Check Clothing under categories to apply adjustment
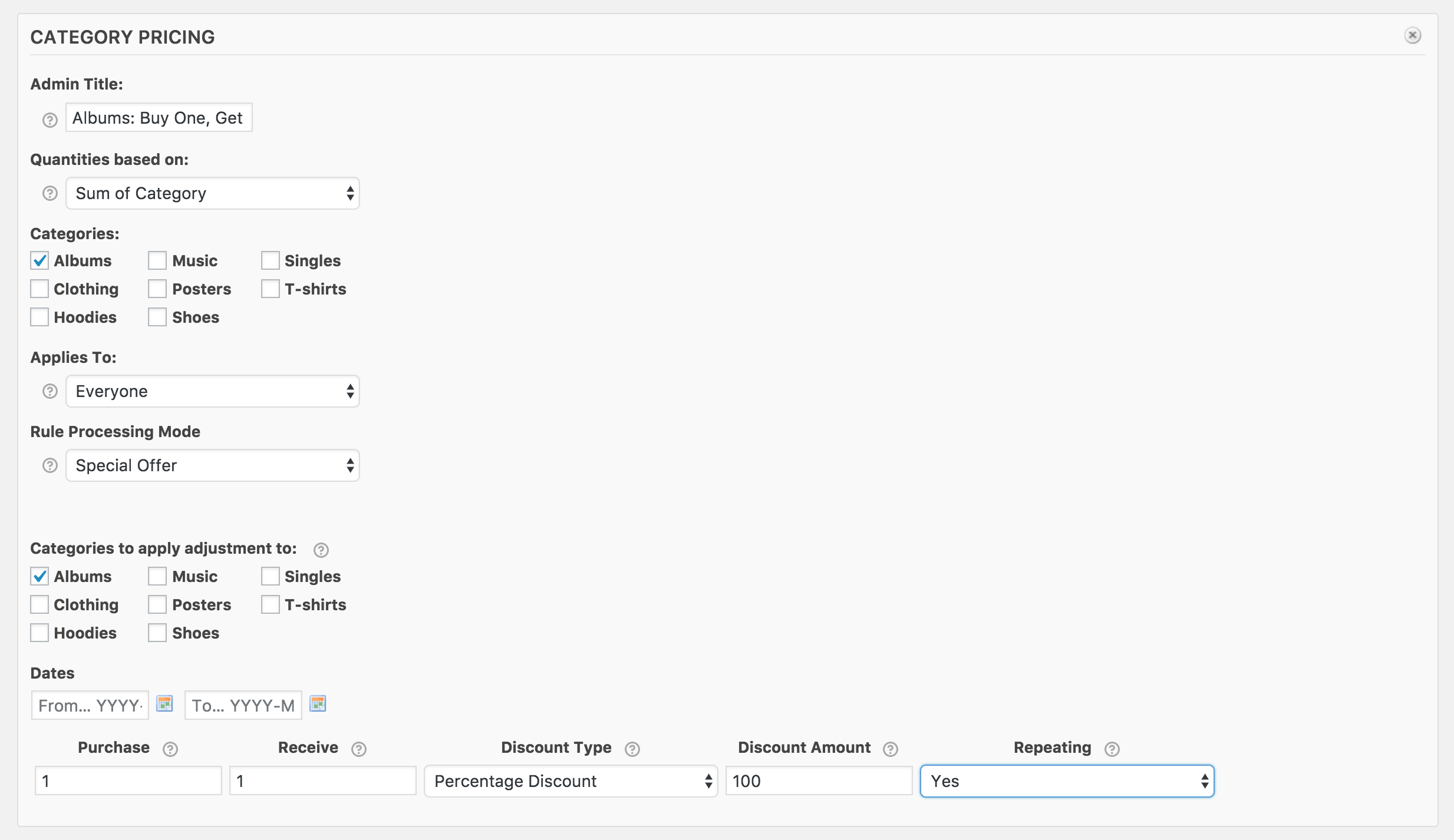Image resolution: width=1454 pixels, height=840 pixels. click(x=39, y=604)
